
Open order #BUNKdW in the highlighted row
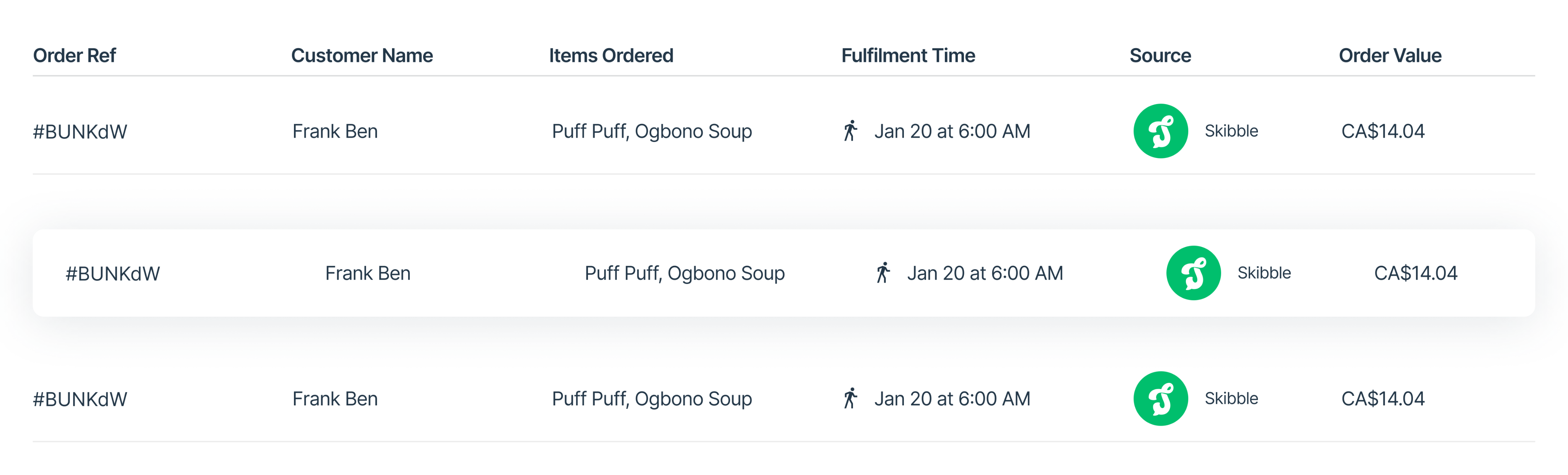[113, 274]
